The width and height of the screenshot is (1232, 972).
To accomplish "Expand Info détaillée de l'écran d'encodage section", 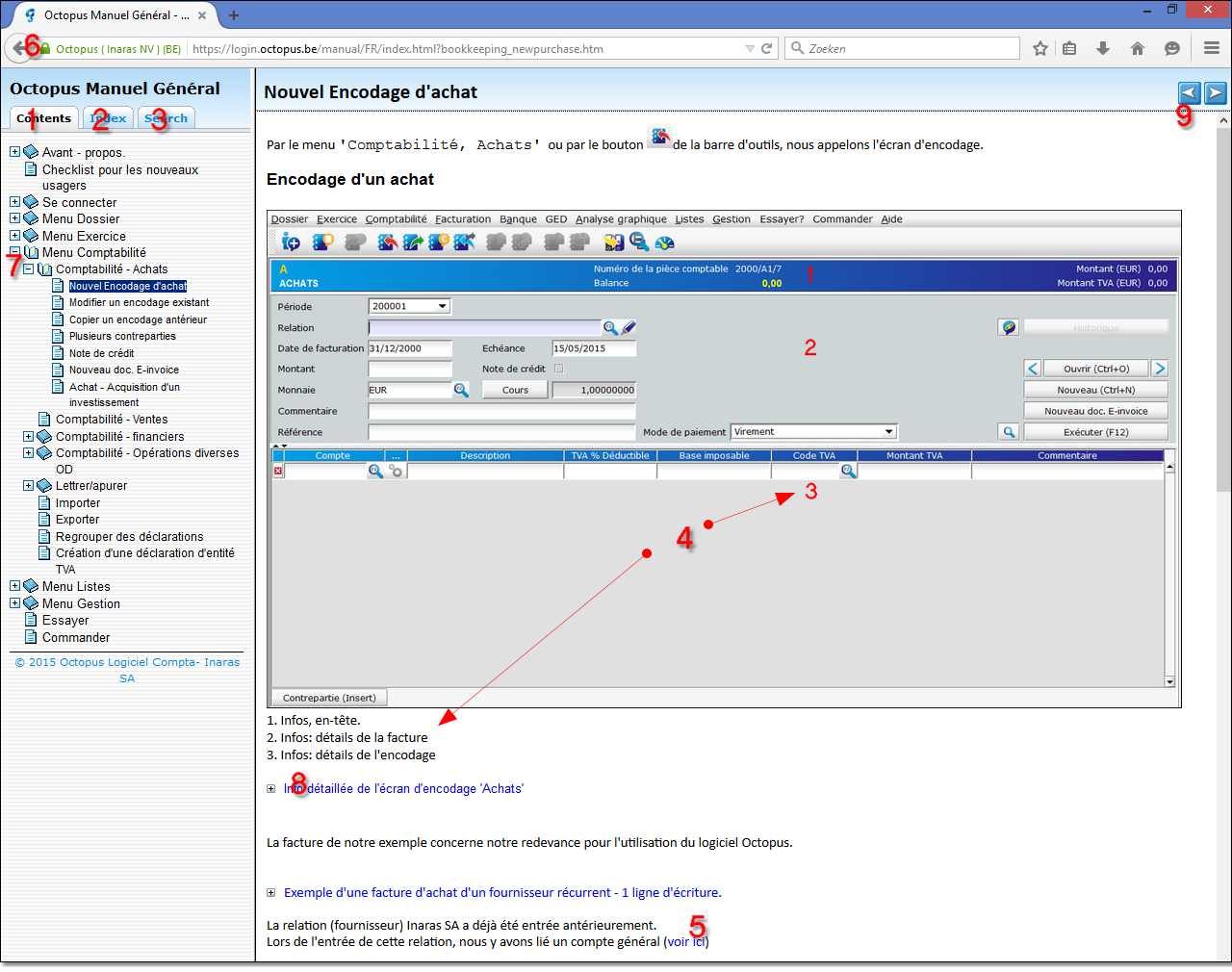I will pos(271,789).
